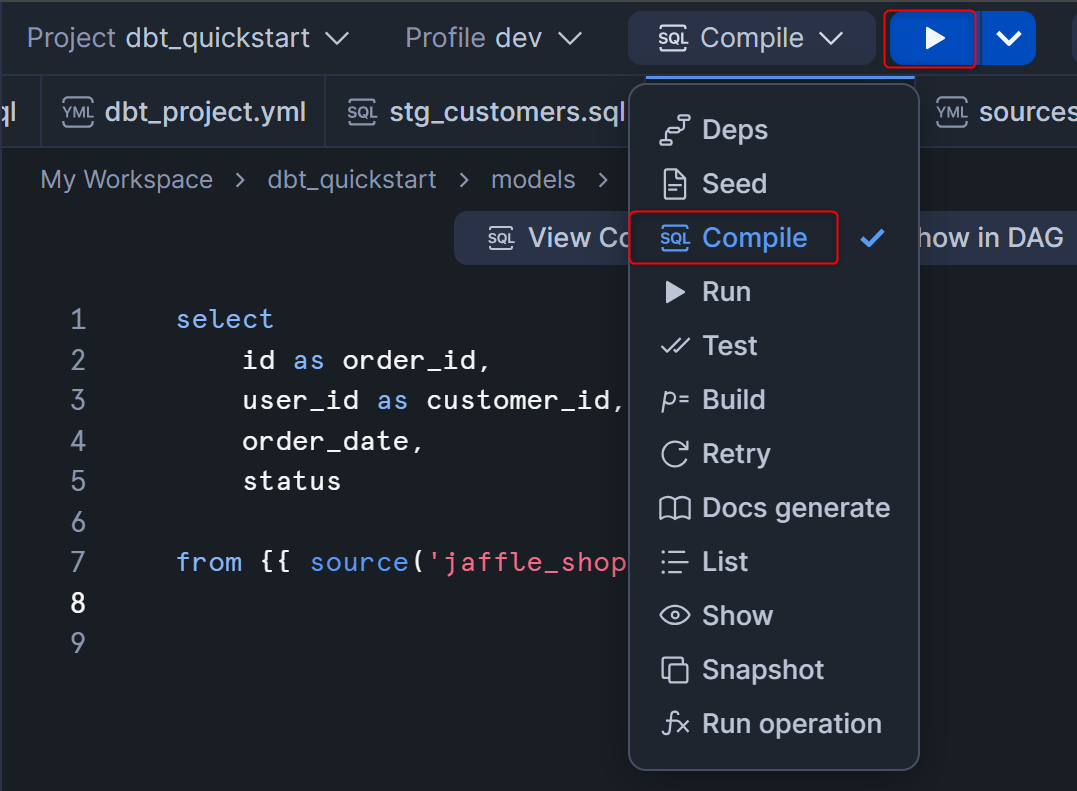Viewport: 1077px width, 791px height.
Task: Click the Deps command icon
Action: coord(675,130)
